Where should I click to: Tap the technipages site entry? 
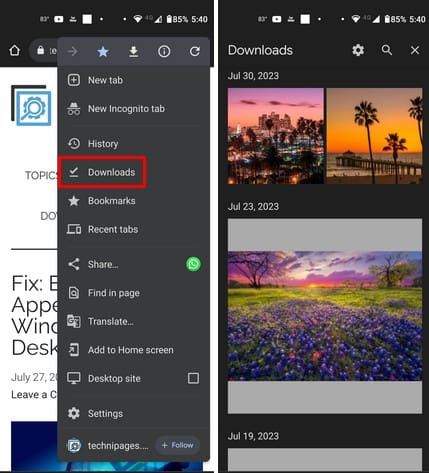tap(118, 446)
